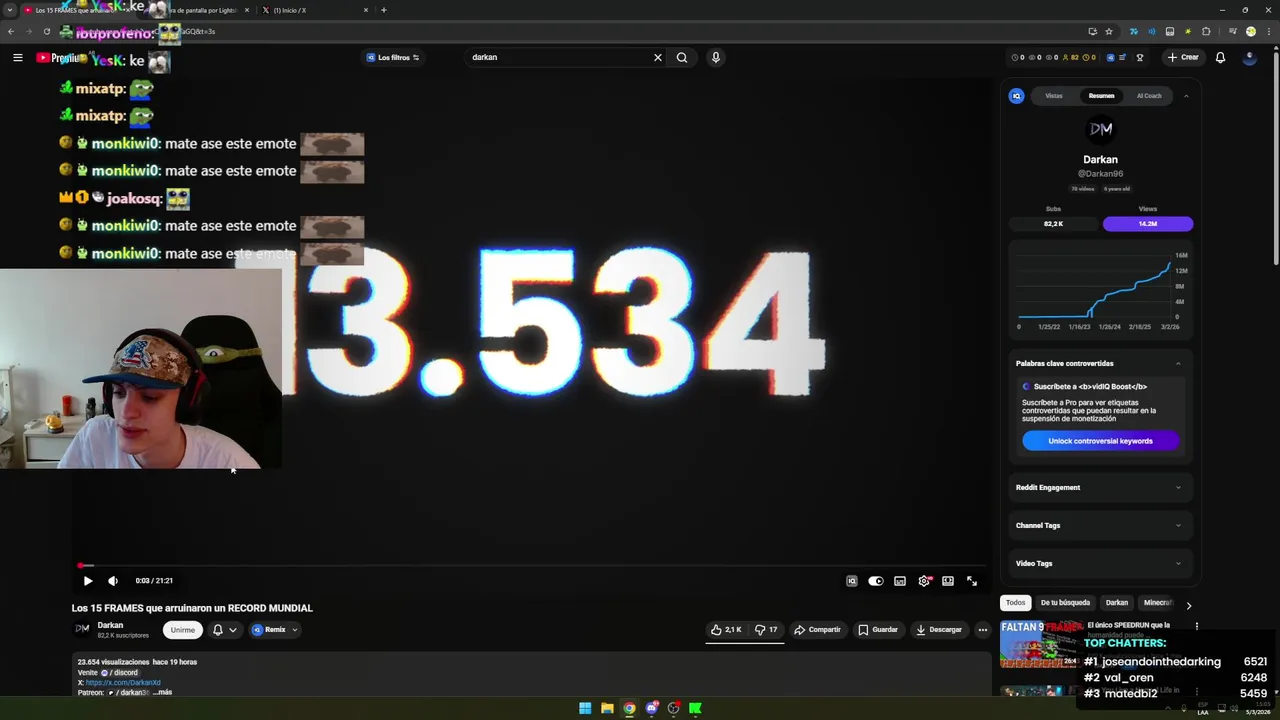Select the Subs 82,2K stat

coord(1053,224)
